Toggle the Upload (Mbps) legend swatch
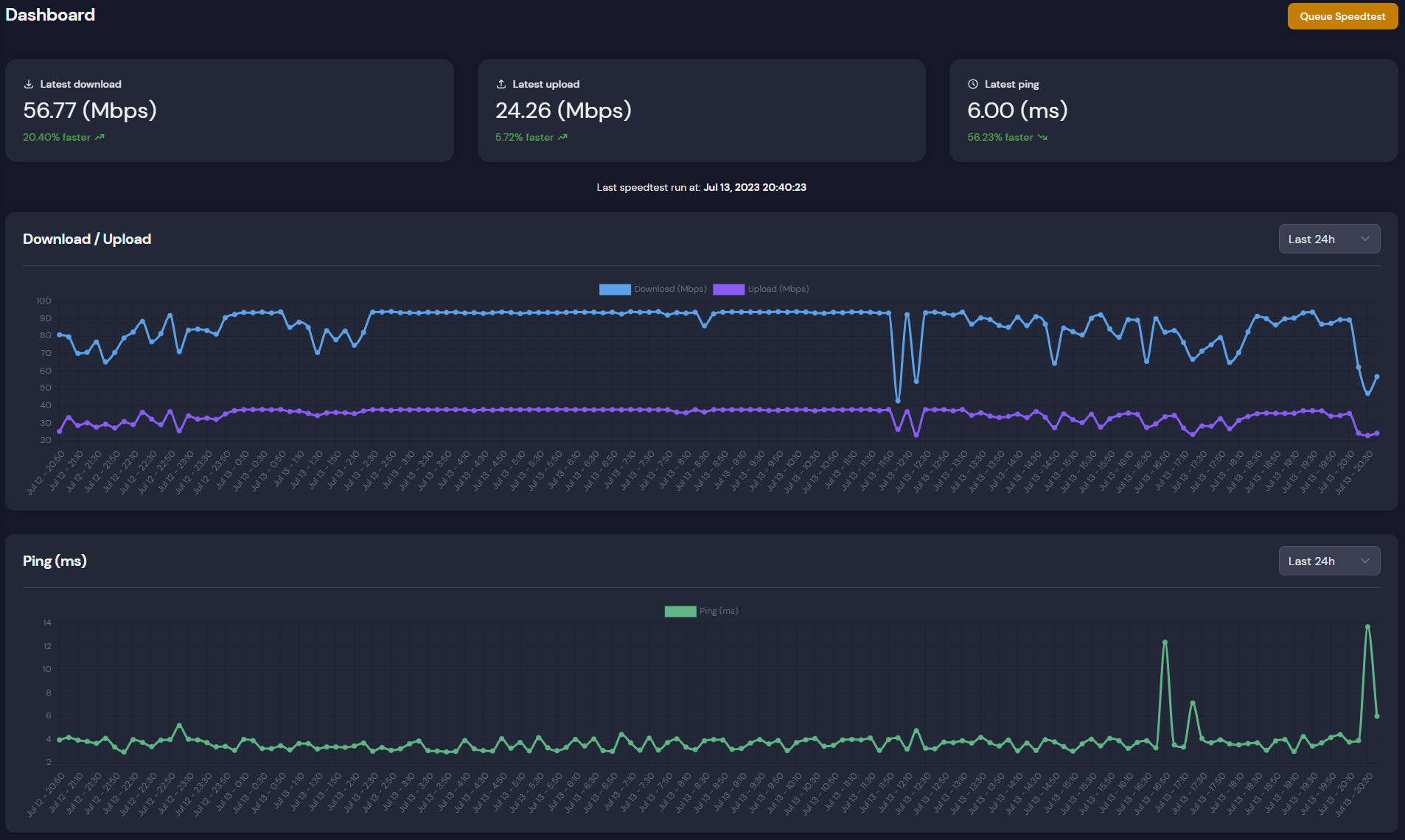 [x=728, y=289]
